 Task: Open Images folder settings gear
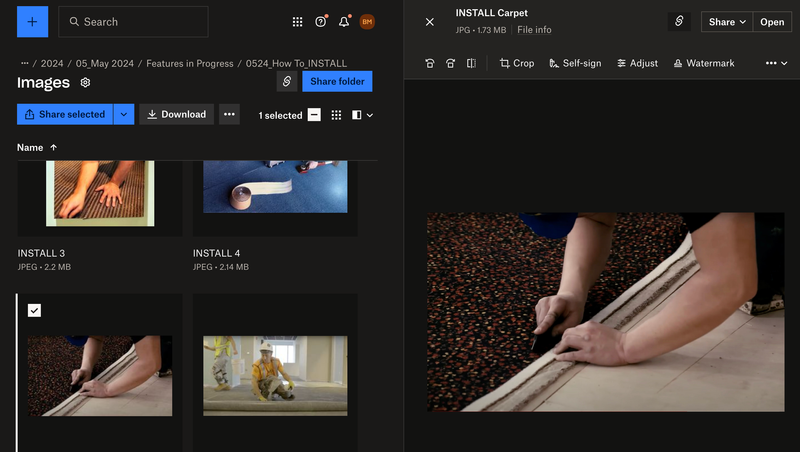pos(85,83)
